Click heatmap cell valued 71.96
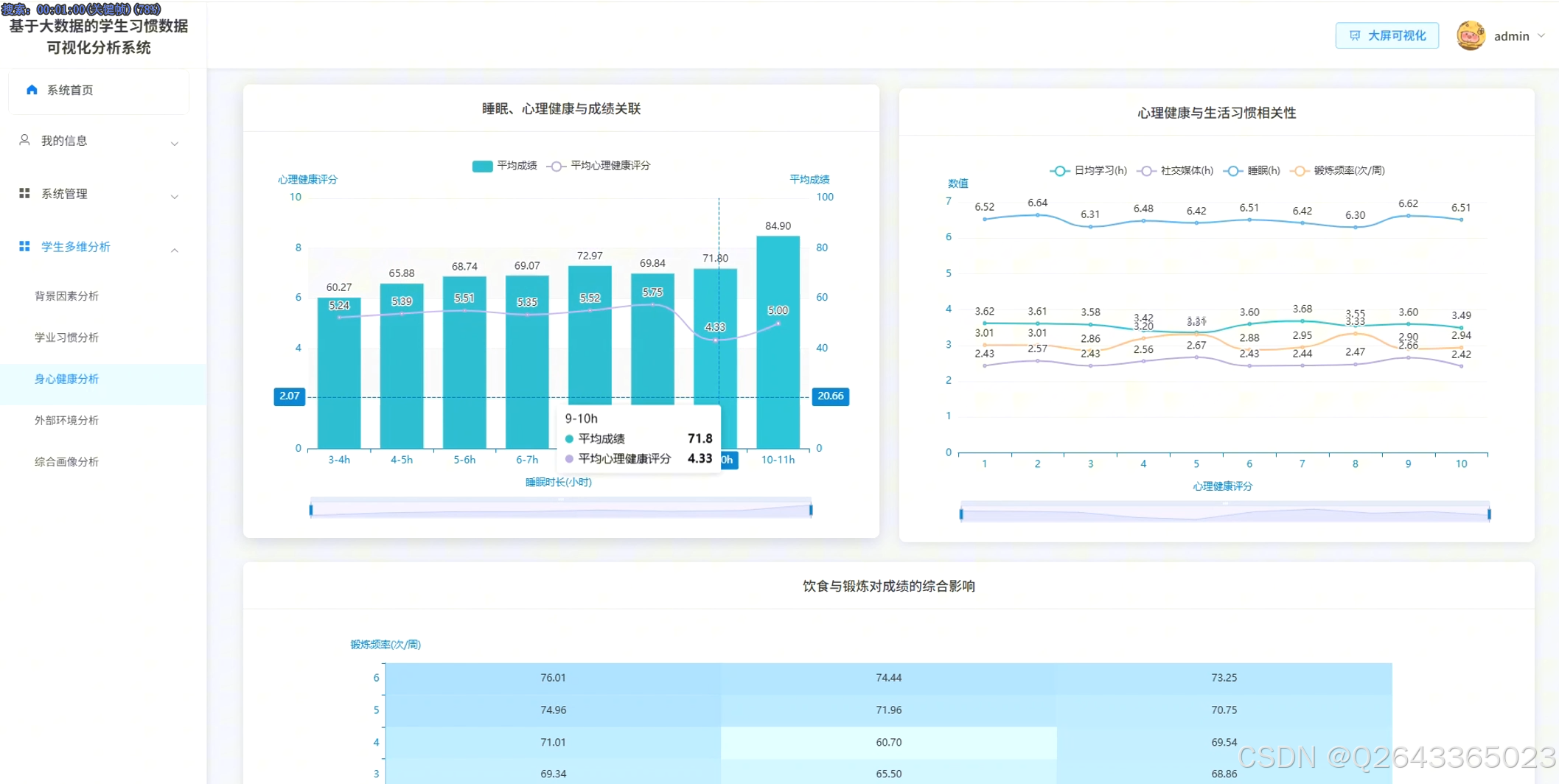The height and width of the screenshot is (784, 1559). point(888,710)
